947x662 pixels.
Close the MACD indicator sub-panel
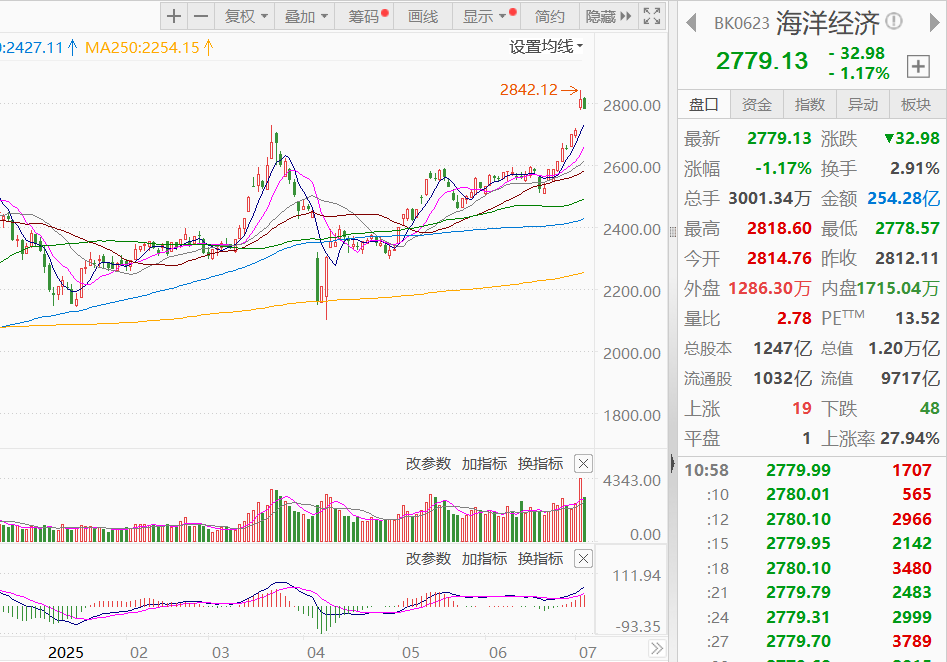point(584,558)
